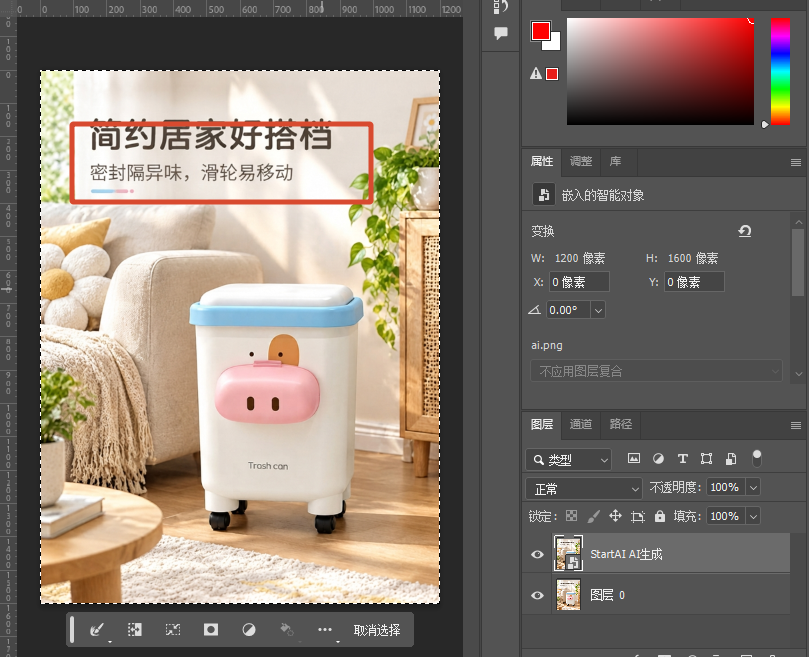Open the opacity dropdown arrow
Viewport: 809px width, 657px height.
click(753, 487)
